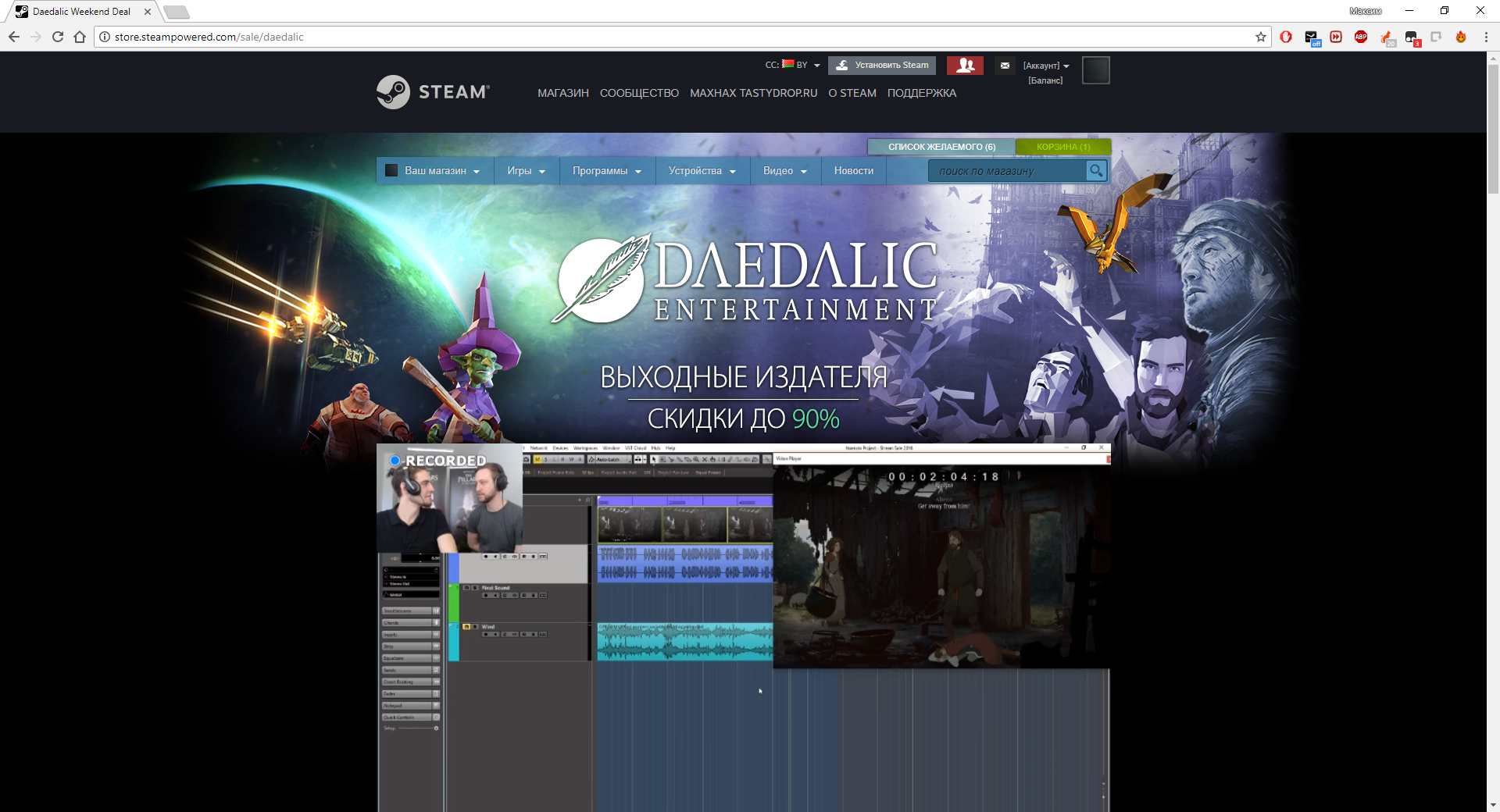Open the Hola flame extension

click(1461, 37)
